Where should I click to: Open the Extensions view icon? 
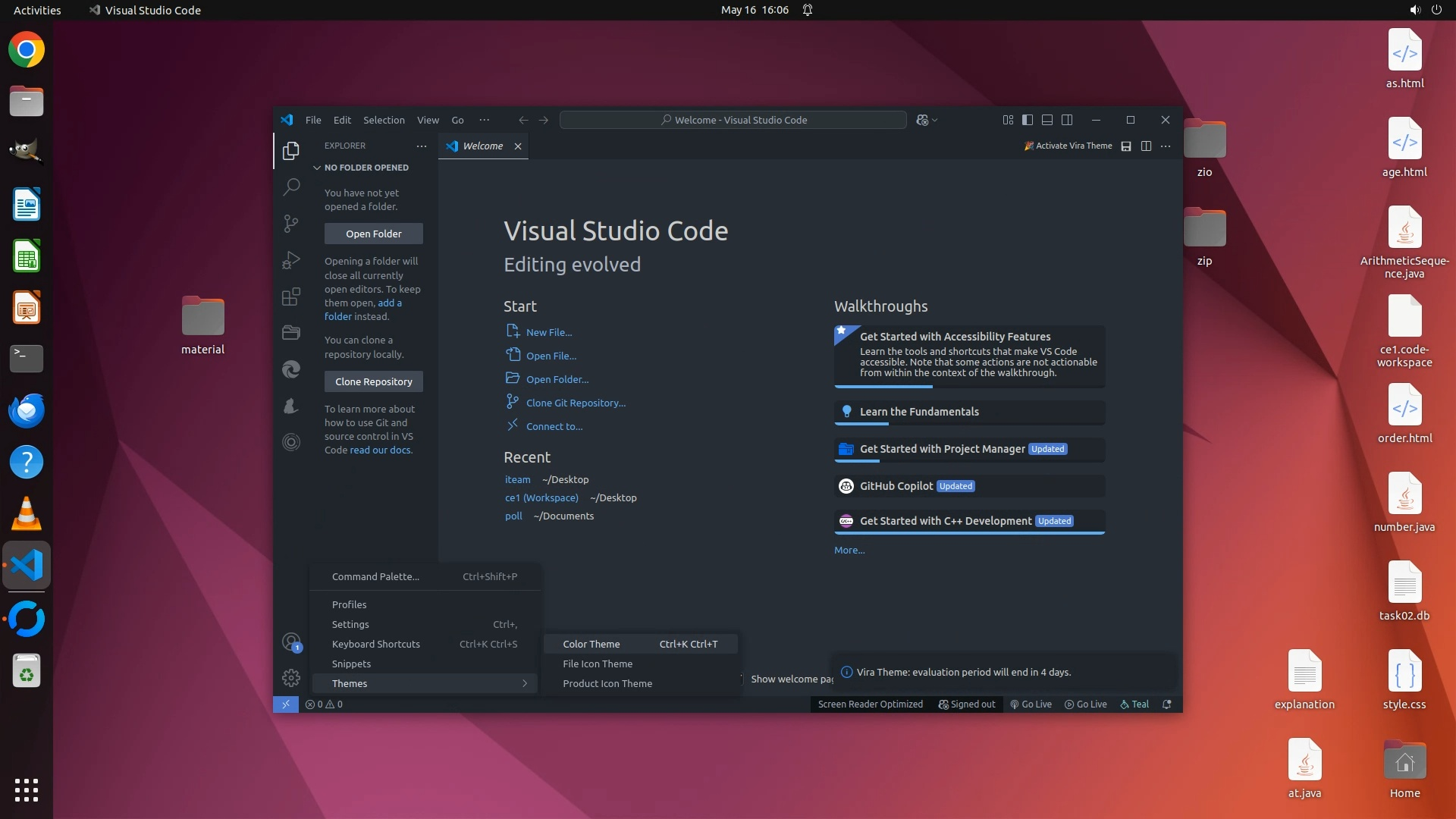(x=291, y=297)
